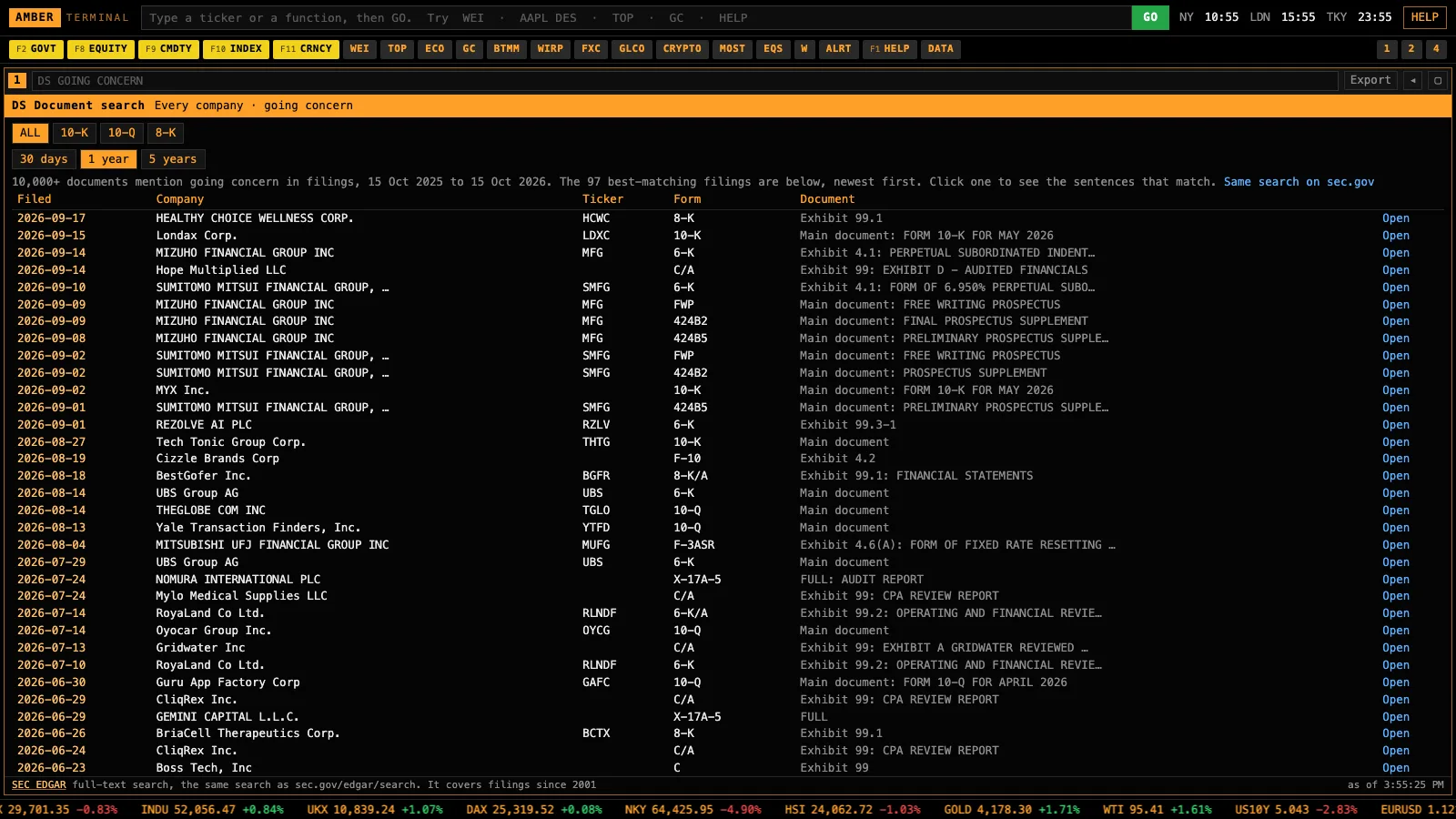Screen dimensions: 1456x819
Task: Select the ALL form filter
Action: [x=30, y=133]
